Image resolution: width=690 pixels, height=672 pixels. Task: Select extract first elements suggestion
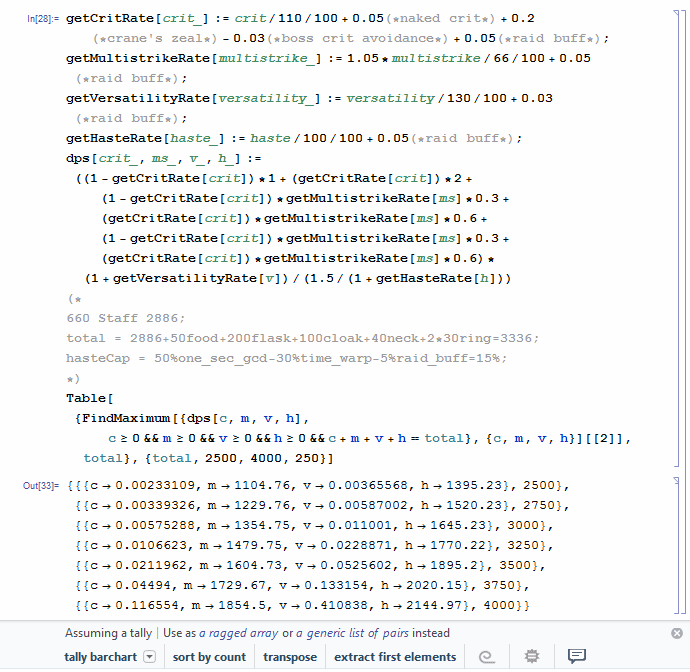pyautogui.click(x=395, y=657)
